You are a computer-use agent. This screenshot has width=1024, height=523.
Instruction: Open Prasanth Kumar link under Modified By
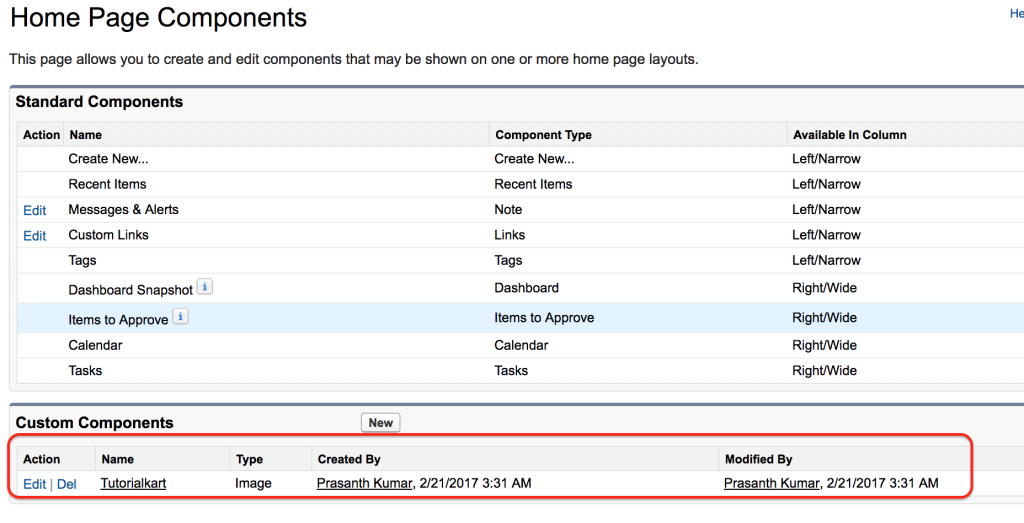(x=772, y=483)
